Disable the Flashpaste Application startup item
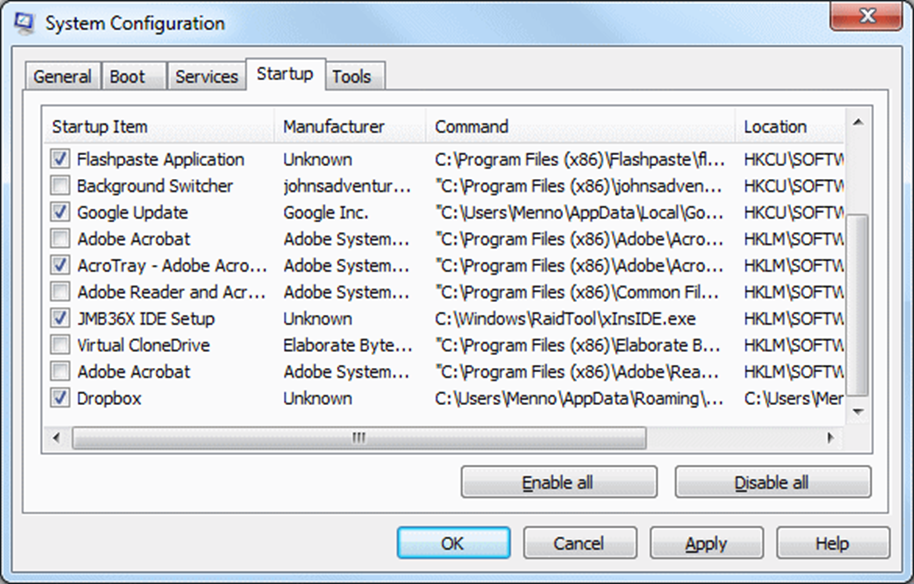This screenshot has width=914, height=584. click(59, 159)
